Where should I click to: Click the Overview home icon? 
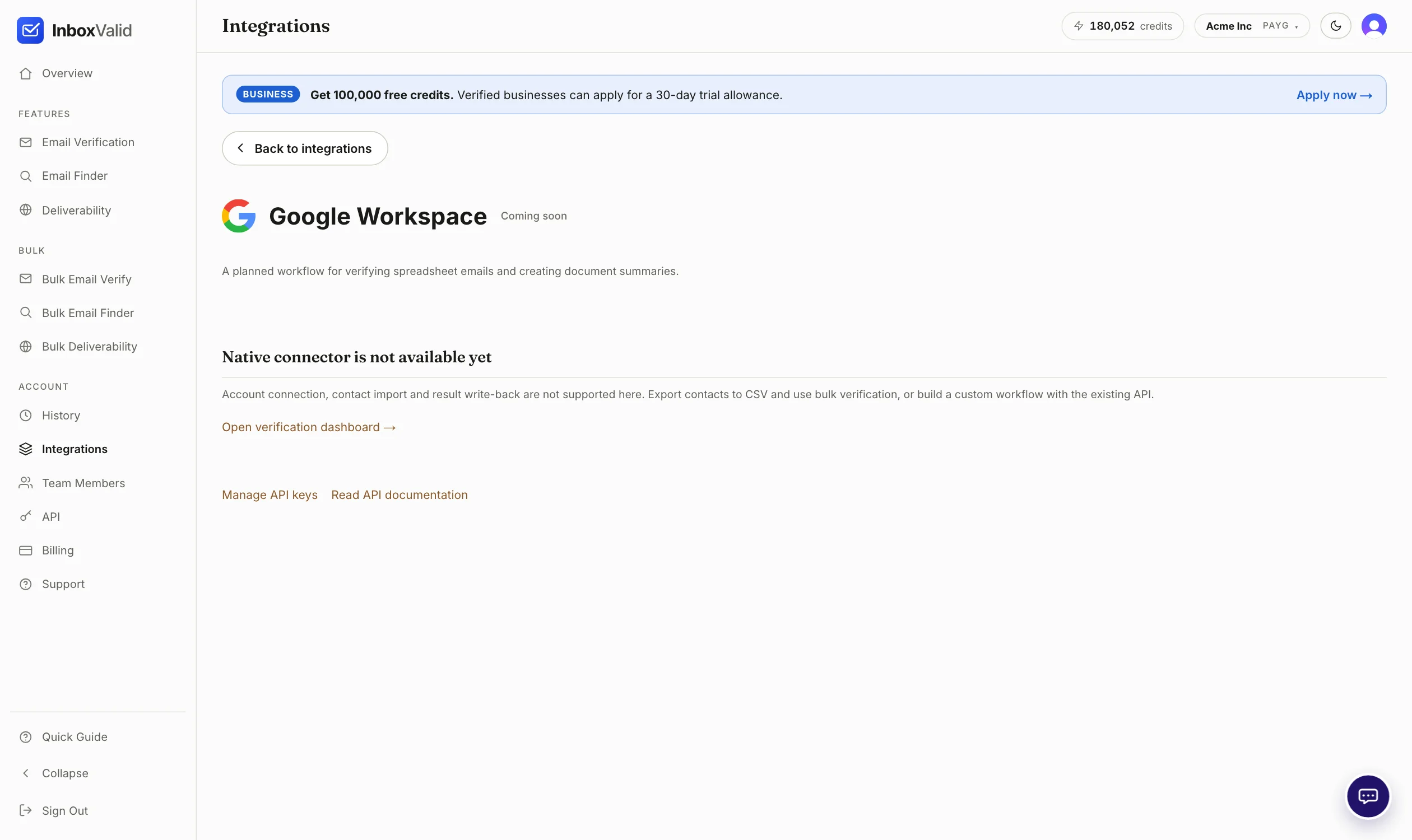click(x=25, y=73)
